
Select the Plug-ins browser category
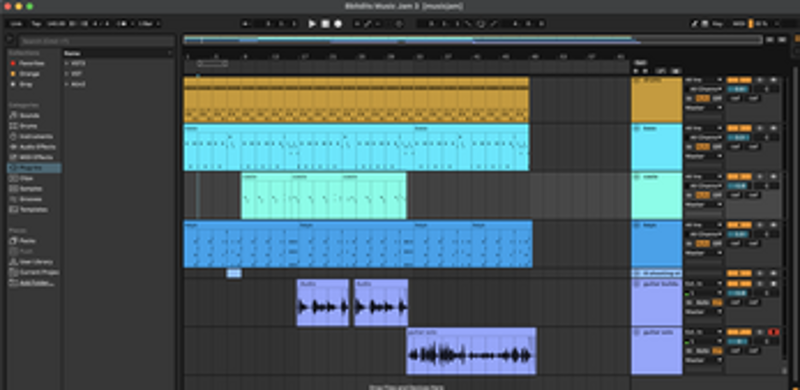click(34, 168)
